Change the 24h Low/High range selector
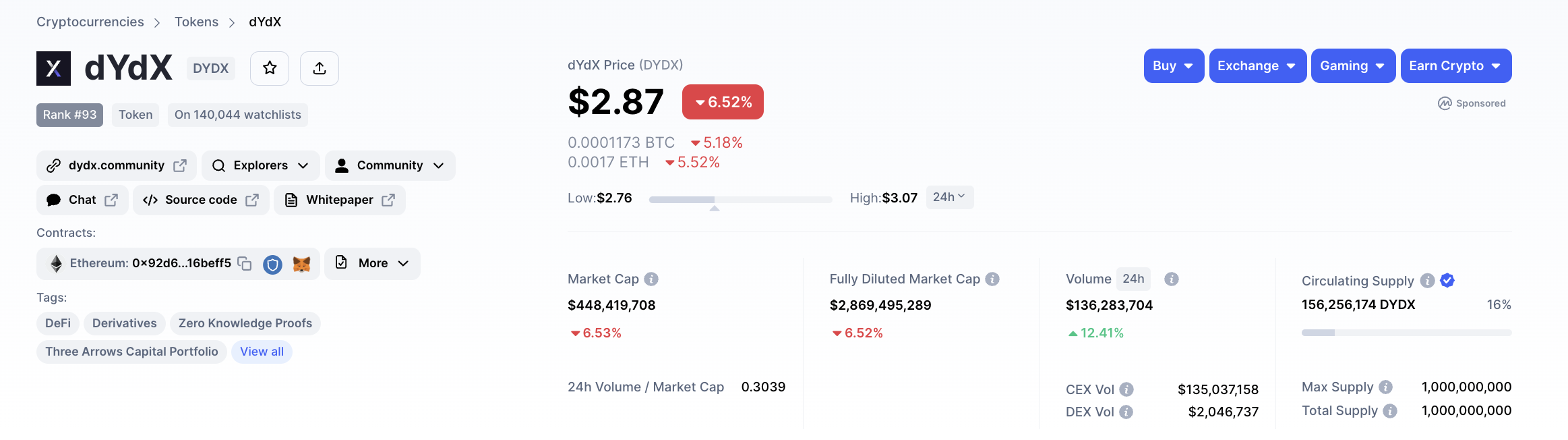 [949, 197]
